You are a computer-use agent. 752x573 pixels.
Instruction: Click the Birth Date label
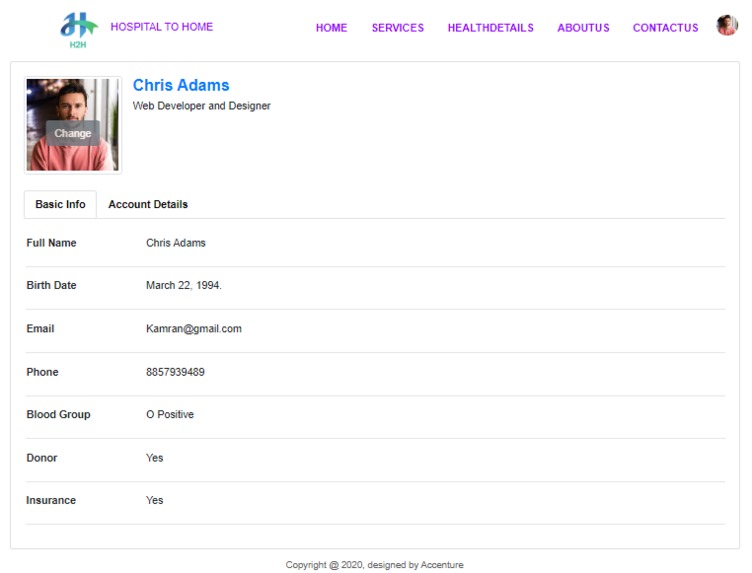[x=51, y=285]
